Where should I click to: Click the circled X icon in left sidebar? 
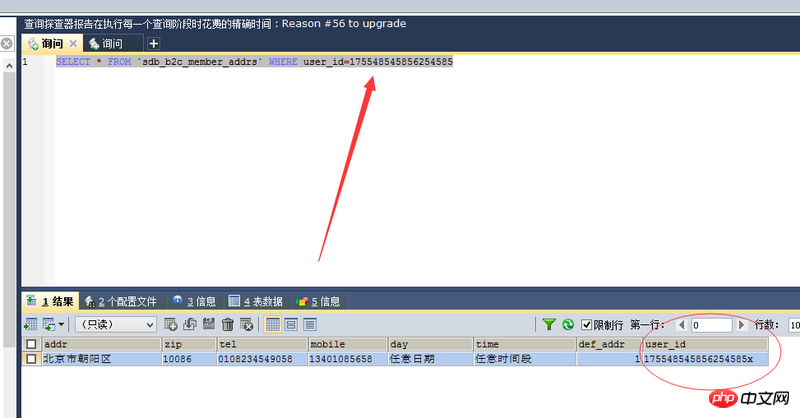(x=7, y=43)
